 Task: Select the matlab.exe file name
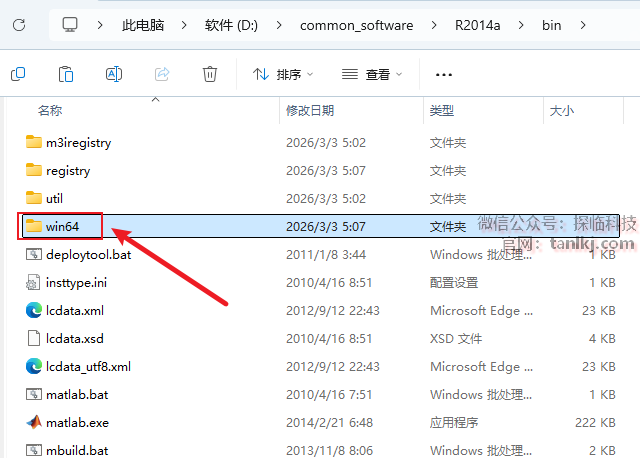tap(77, 422)
